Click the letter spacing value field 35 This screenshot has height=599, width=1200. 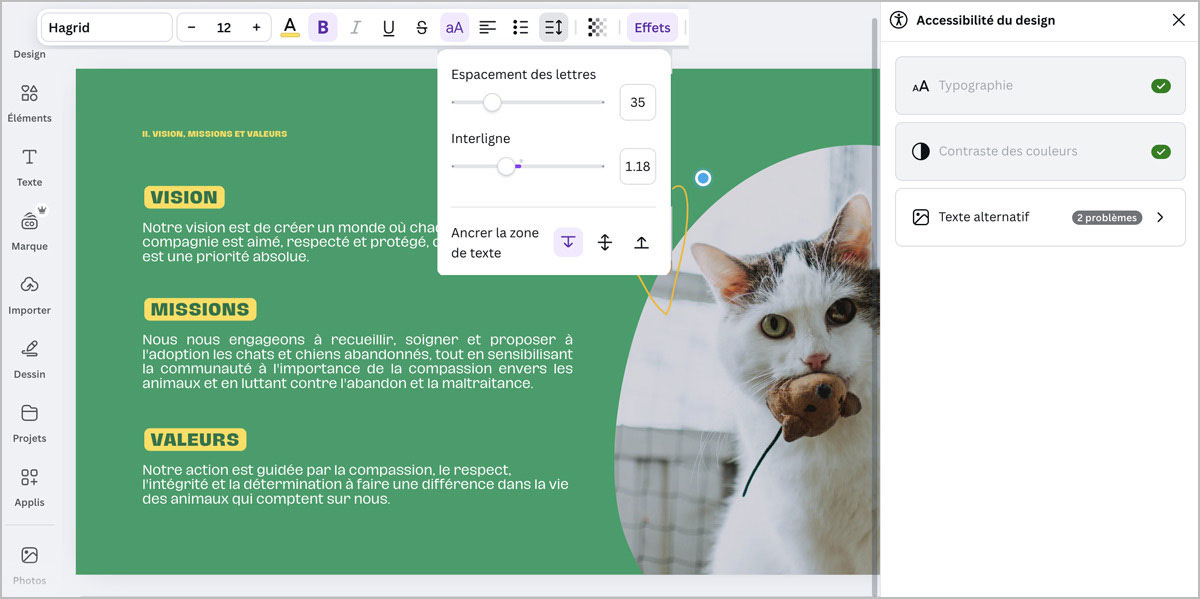[x=638, y=102]
